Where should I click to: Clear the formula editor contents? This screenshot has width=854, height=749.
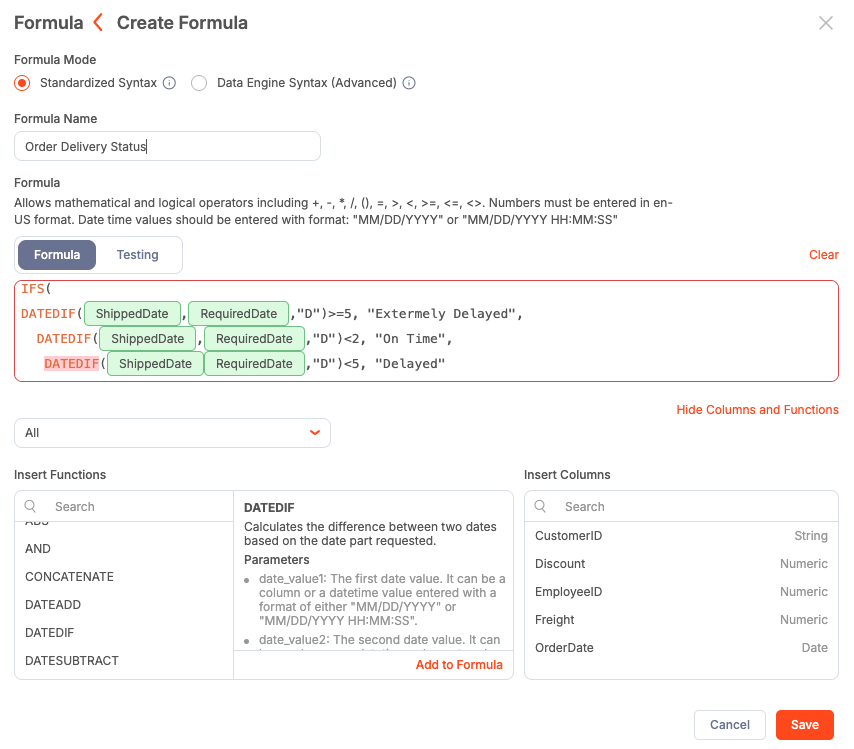click(x=823, y=255)
